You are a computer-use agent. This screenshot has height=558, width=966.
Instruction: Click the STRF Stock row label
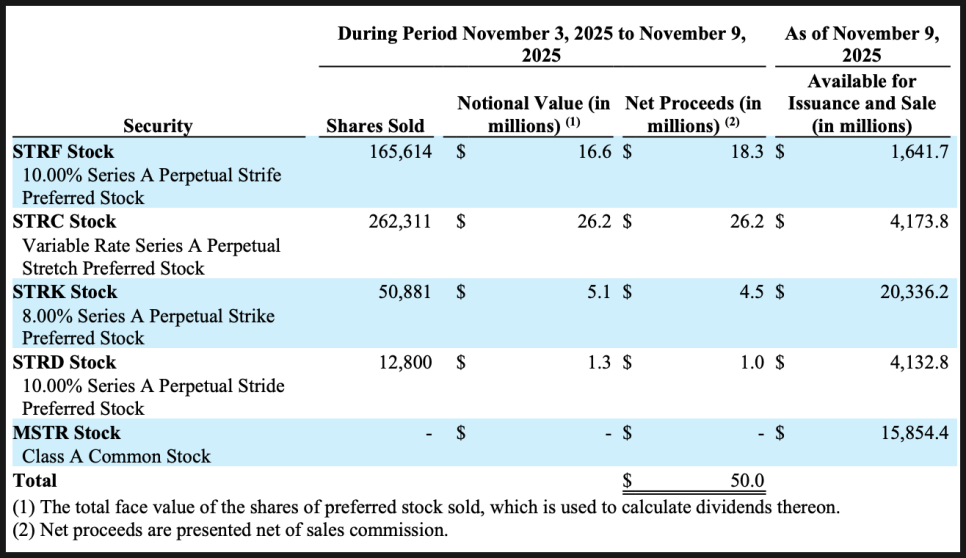[63, 152]
